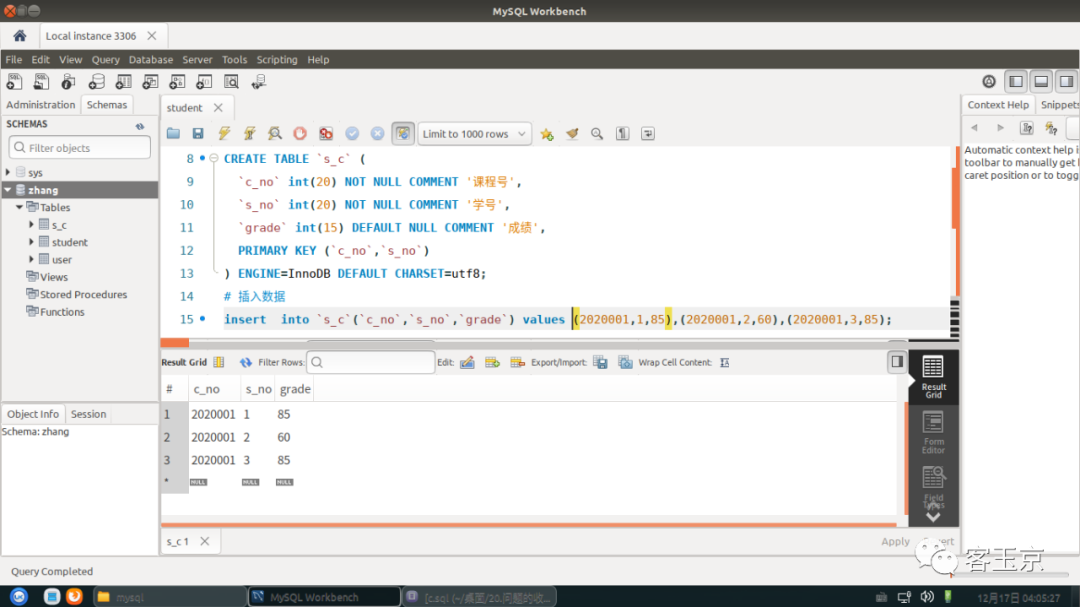Toggle invisible characters display
Image resolution: width=1080 pixels, height=607 pixels.
623,134
